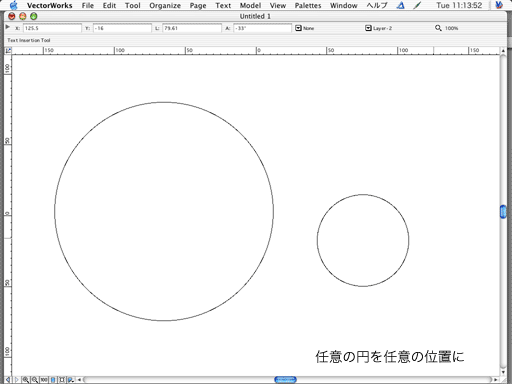Click the zoom in magnifier icon

[x=26, y=380]
